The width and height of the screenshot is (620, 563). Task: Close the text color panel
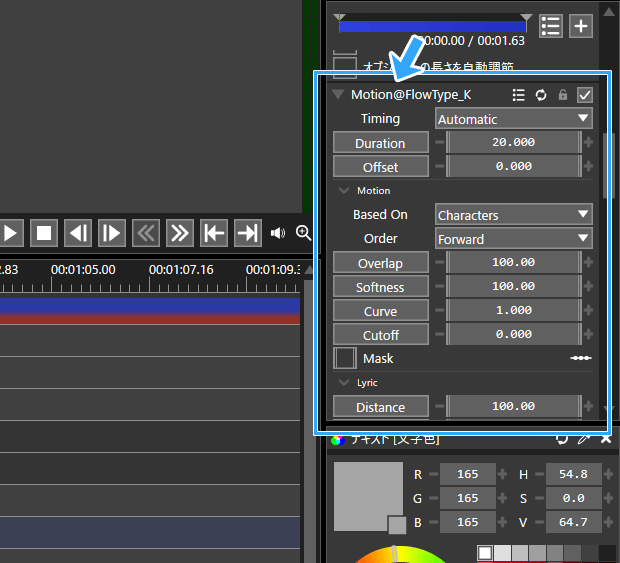click(606, 439)
